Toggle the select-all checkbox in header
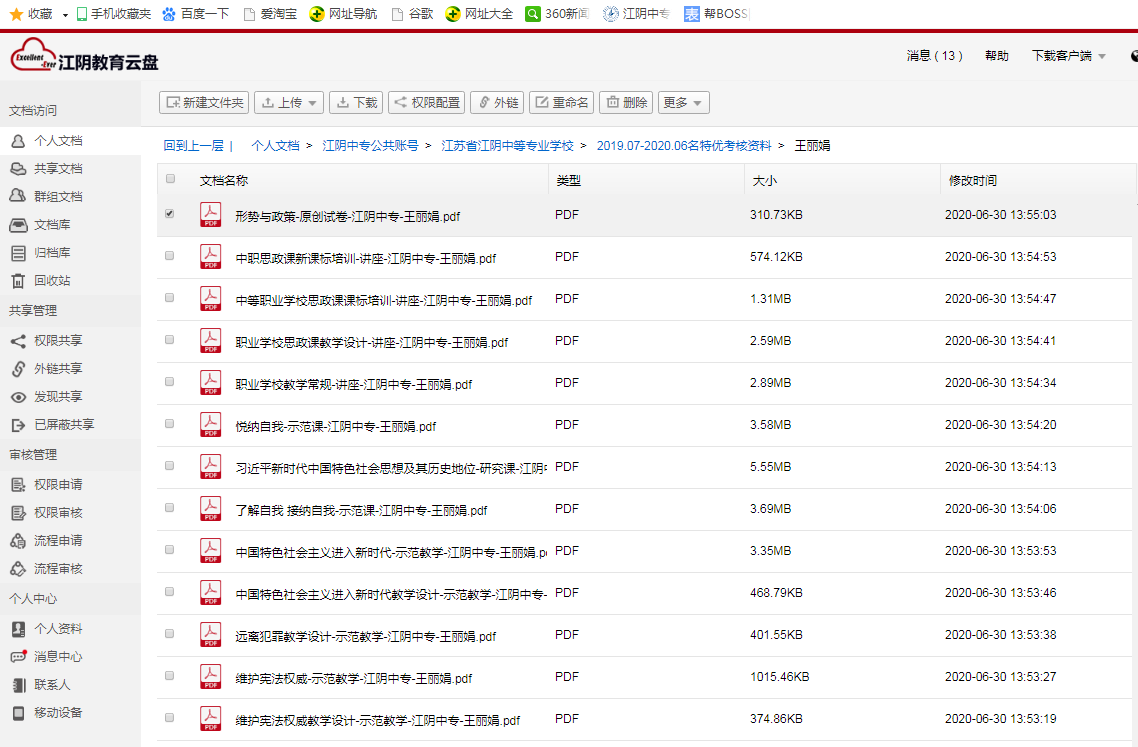Image resolution: width=1138 pixels, height=747 pixels. [x=170, y=179]
